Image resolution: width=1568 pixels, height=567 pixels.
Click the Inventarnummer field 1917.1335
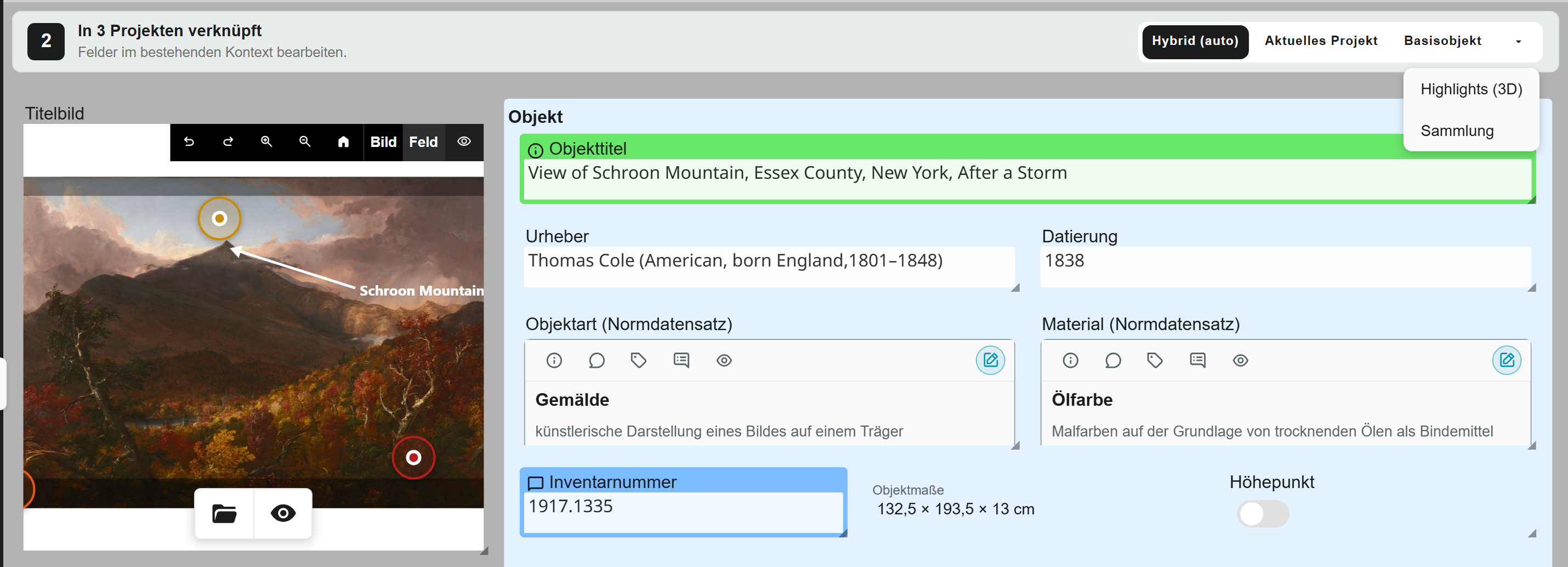tap(683, 512)
